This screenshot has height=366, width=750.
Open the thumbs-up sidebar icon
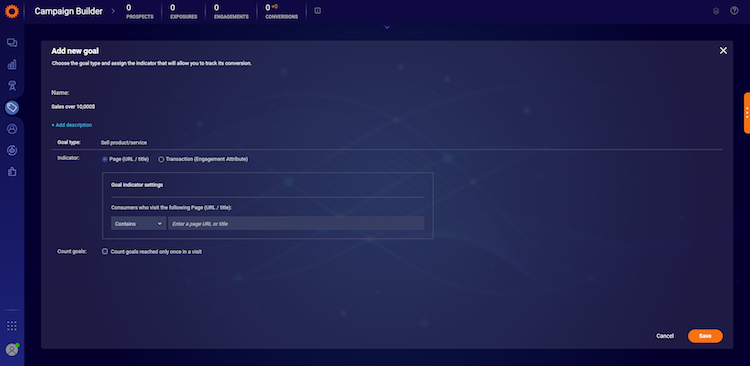pos(12,172)
